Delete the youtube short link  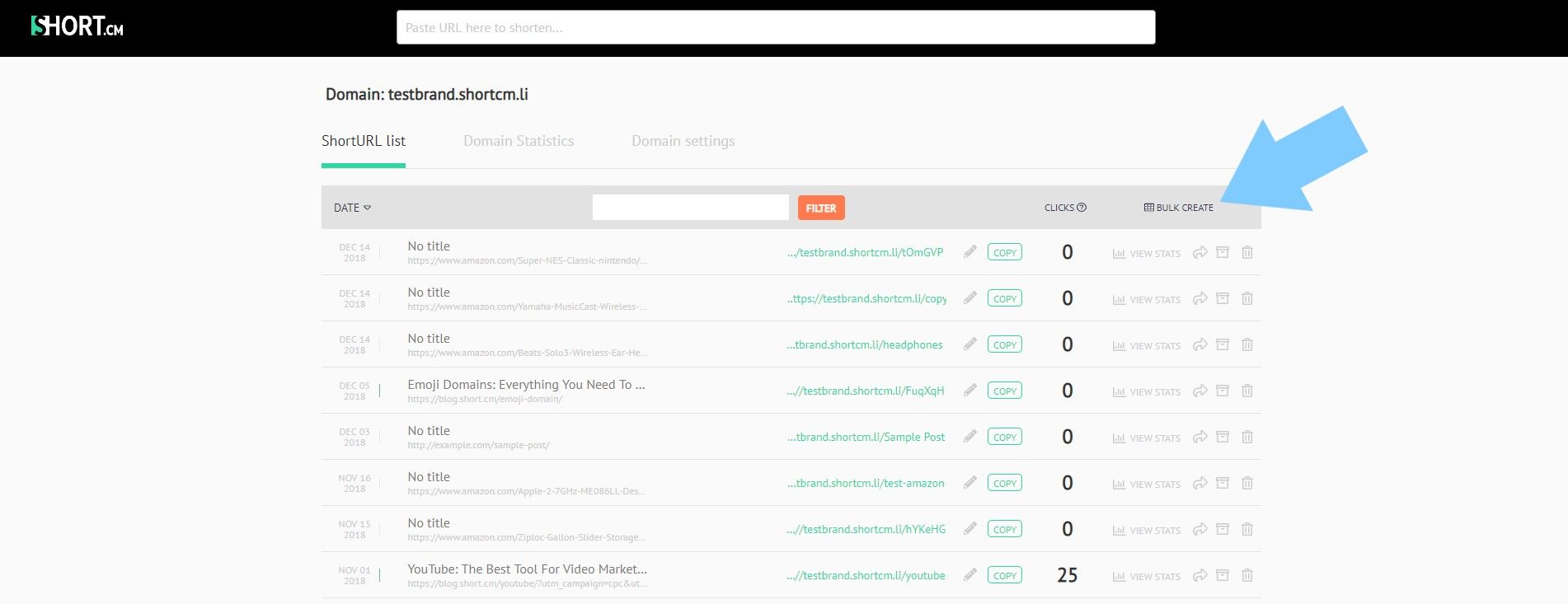(x=1247, y=575)
